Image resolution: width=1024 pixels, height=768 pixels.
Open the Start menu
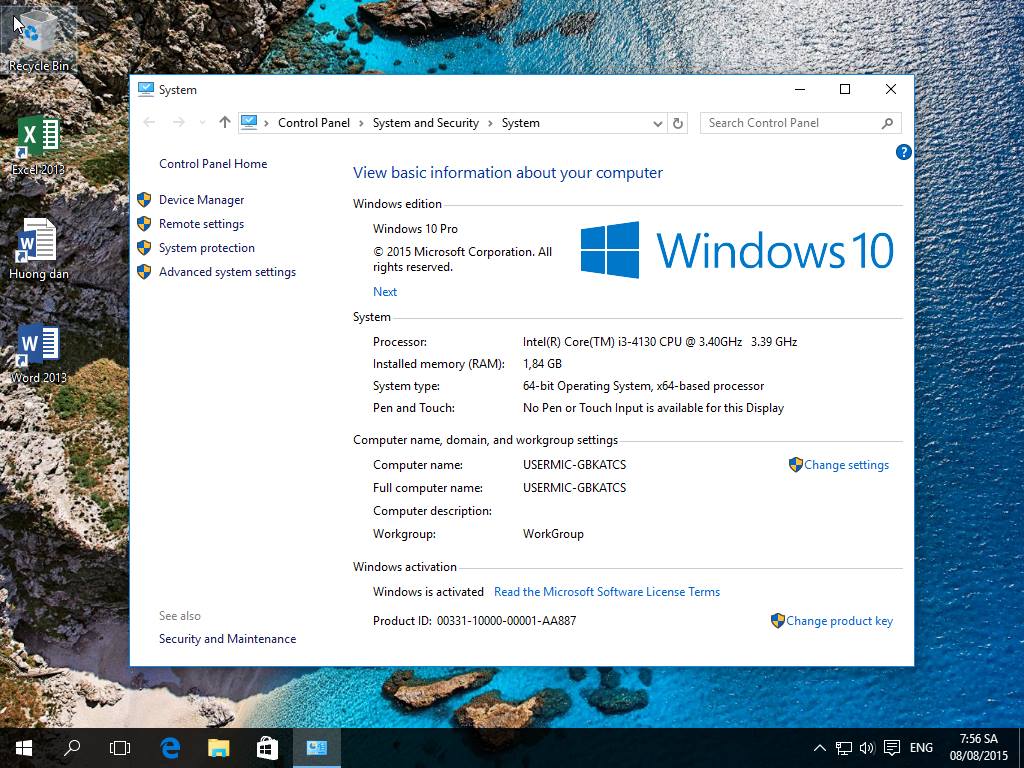(24, 748)
